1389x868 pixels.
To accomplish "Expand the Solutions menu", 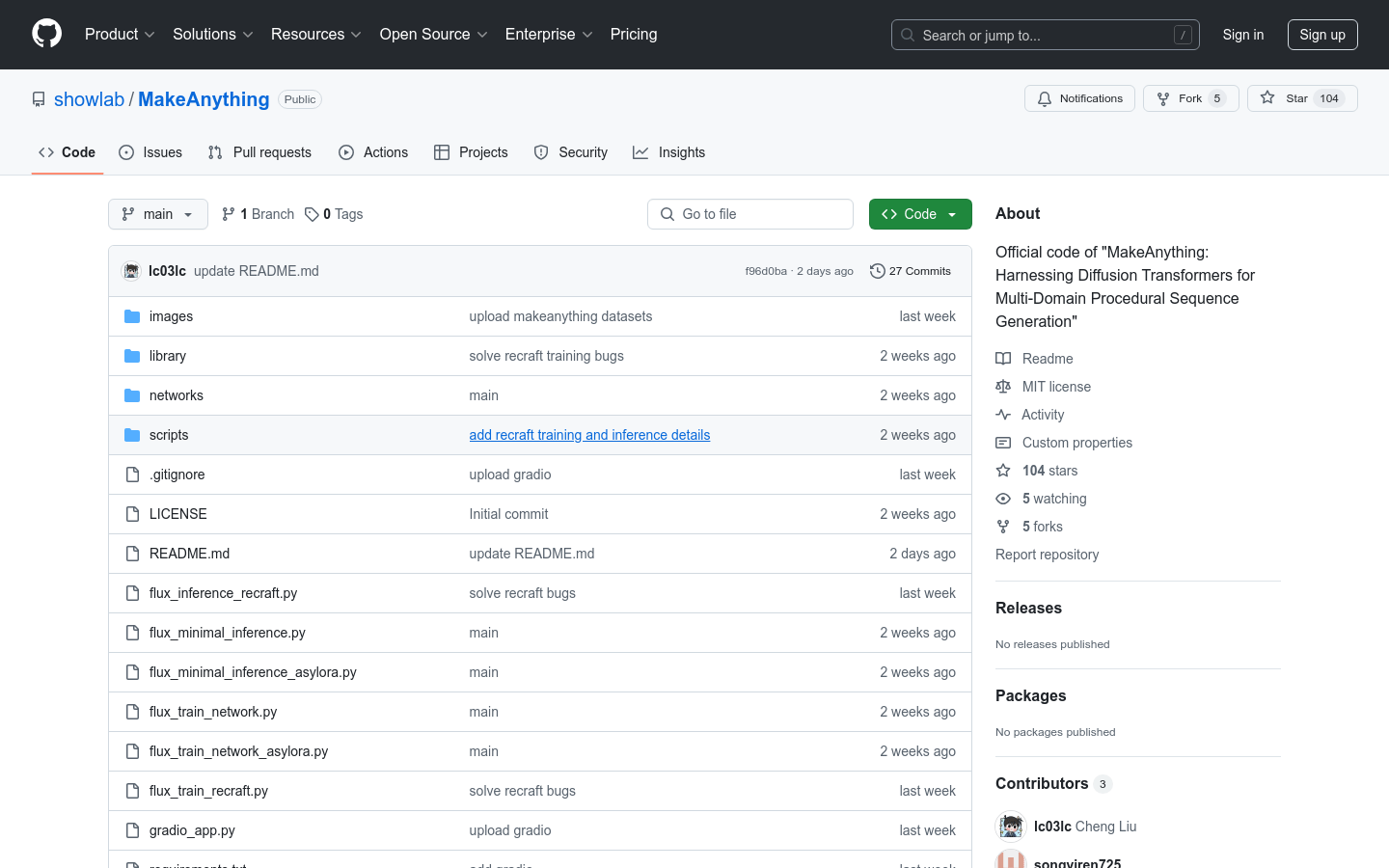I will [x=213, y=35].
